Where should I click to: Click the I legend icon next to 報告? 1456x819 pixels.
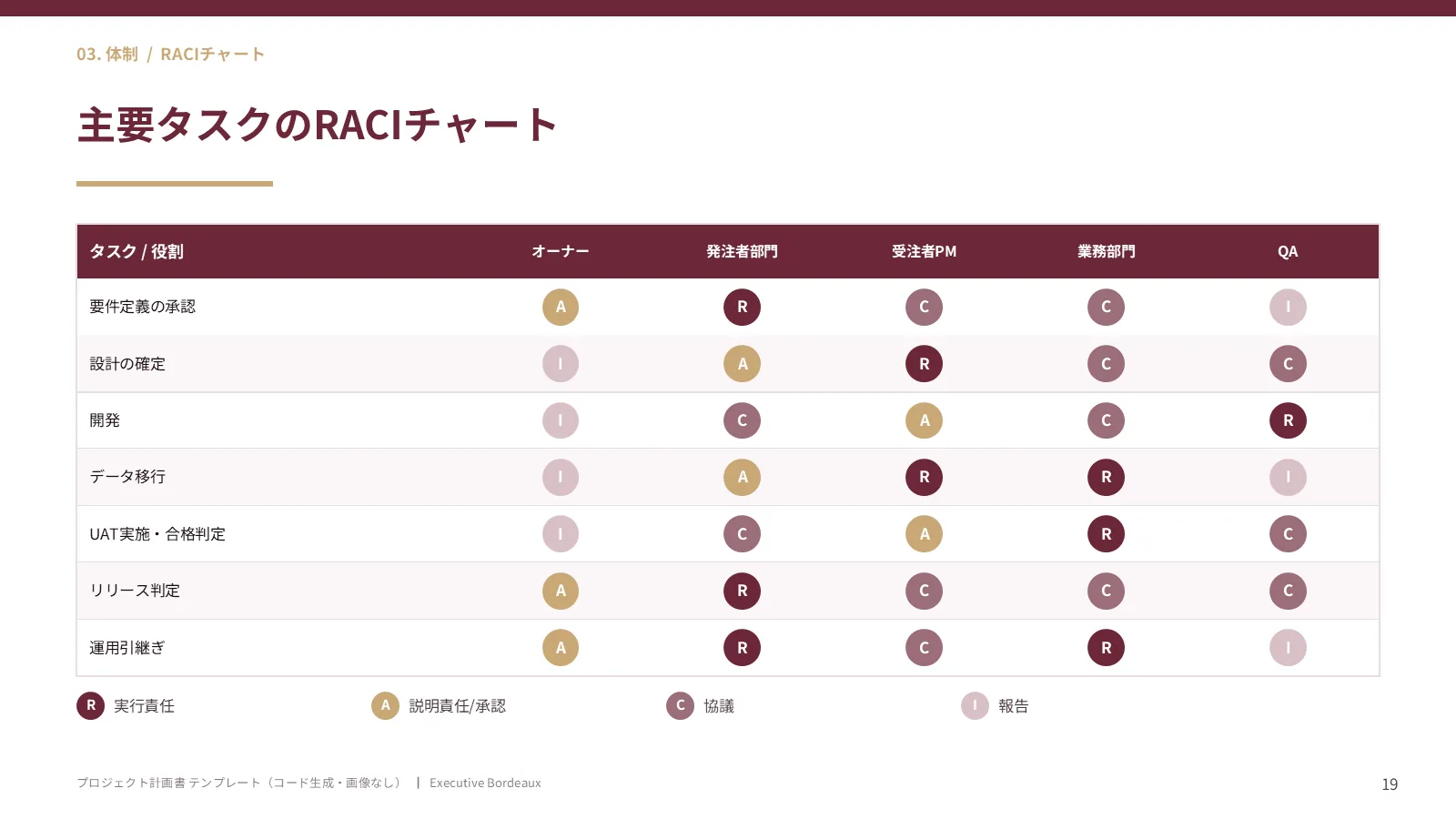[x=976, y=705]
